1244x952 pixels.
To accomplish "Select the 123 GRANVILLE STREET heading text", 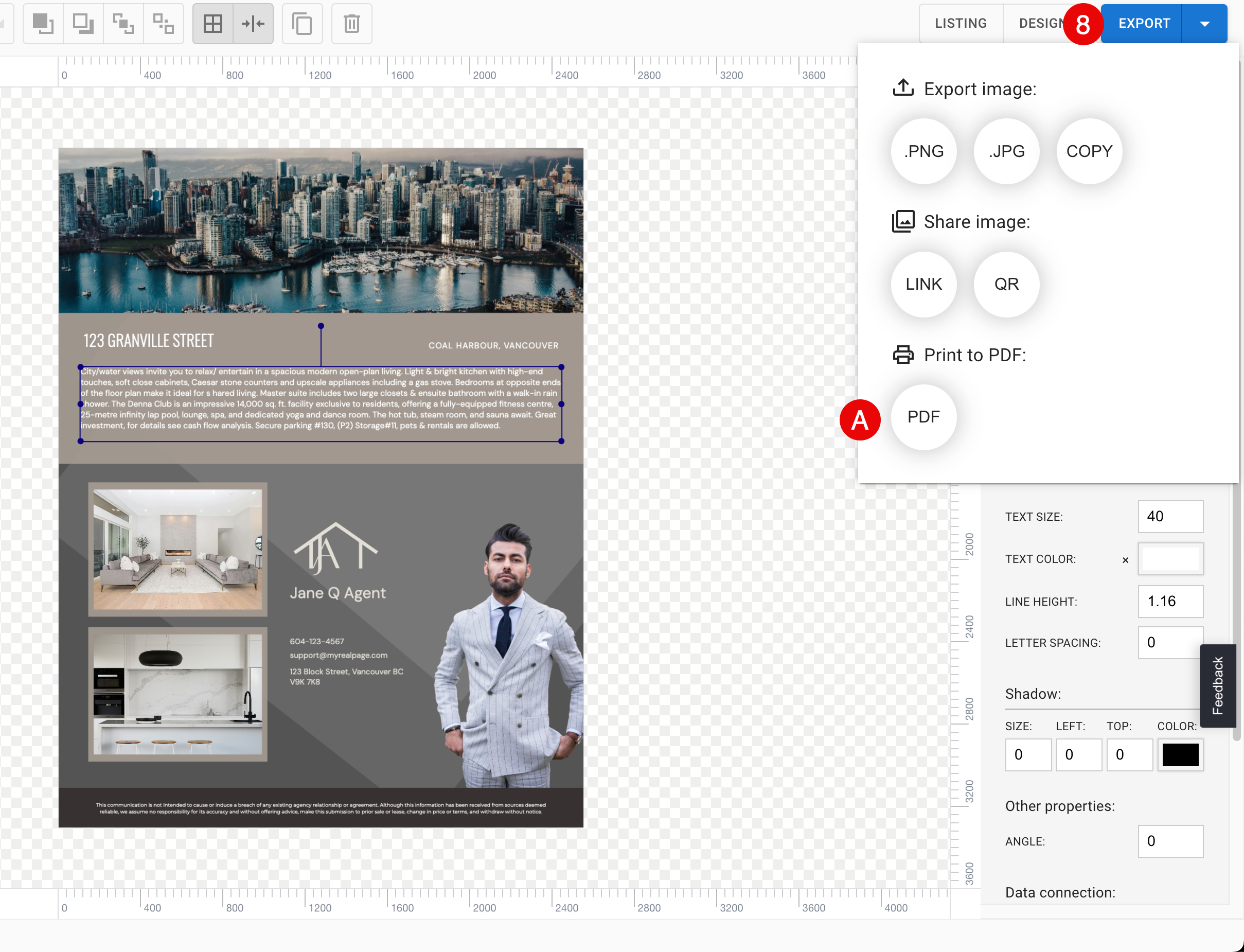I will tap(148, 341).
